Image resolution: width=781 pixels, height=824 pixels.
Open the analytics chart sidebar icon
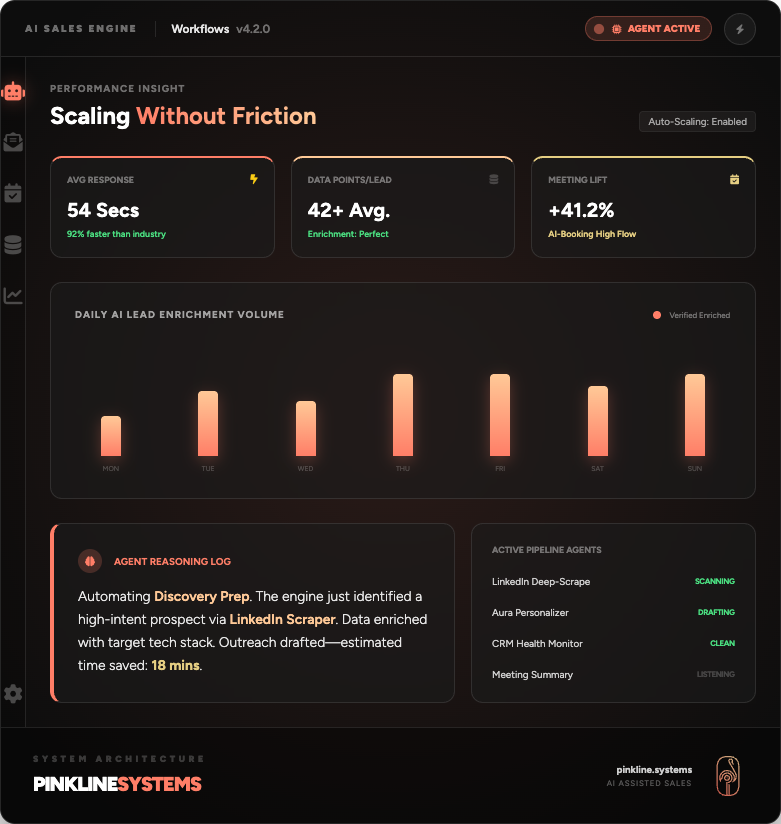13,297
